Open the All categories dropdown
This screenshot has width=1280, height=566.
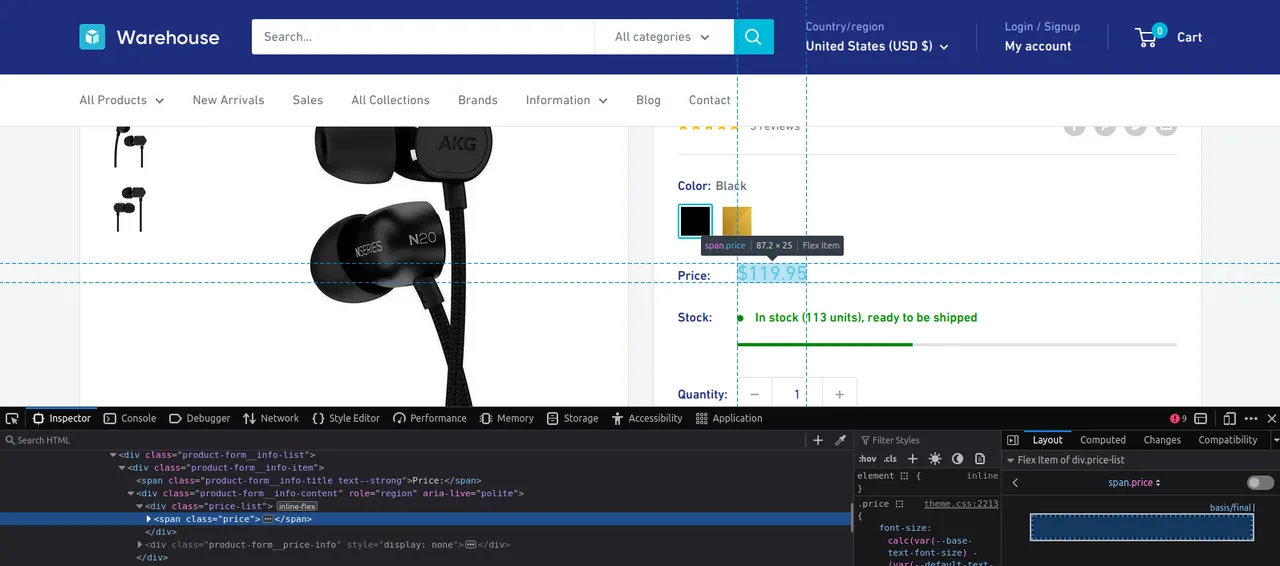[x=663, y=37]
